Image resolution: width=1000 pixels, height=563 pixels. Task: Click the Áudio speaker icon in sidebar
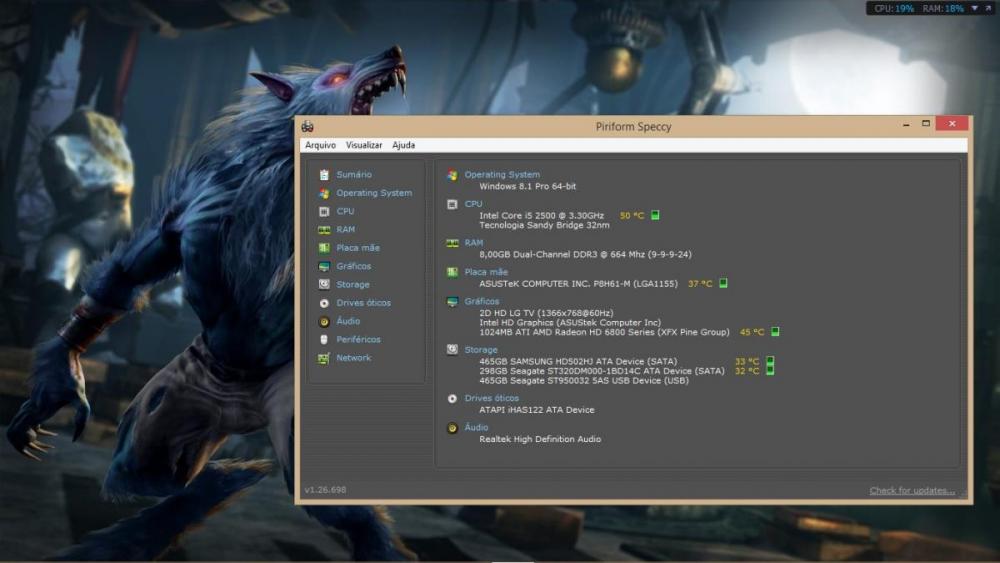point(324,322)
